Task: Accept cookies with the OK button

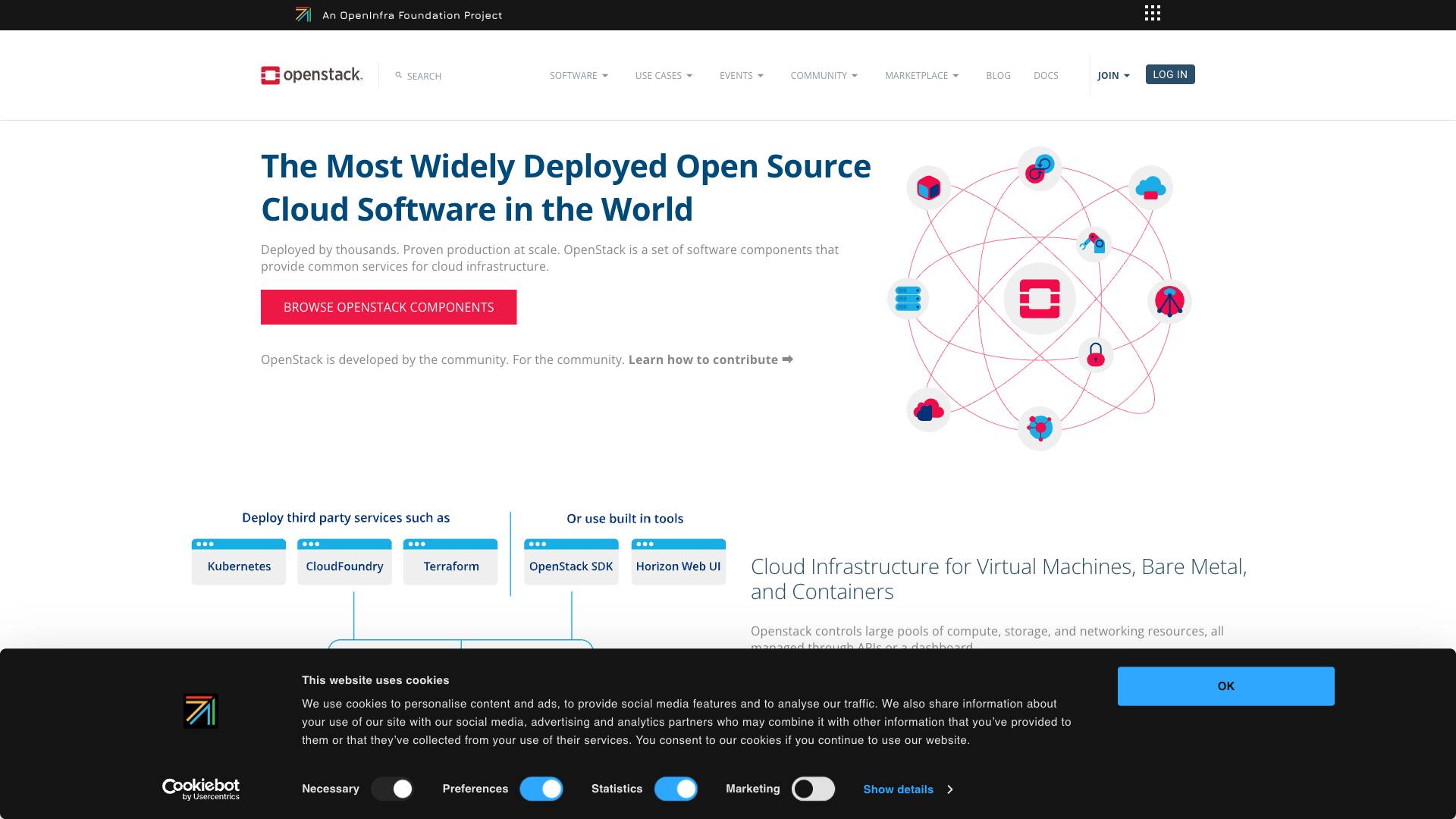Action: click(x=1225, y=686)
